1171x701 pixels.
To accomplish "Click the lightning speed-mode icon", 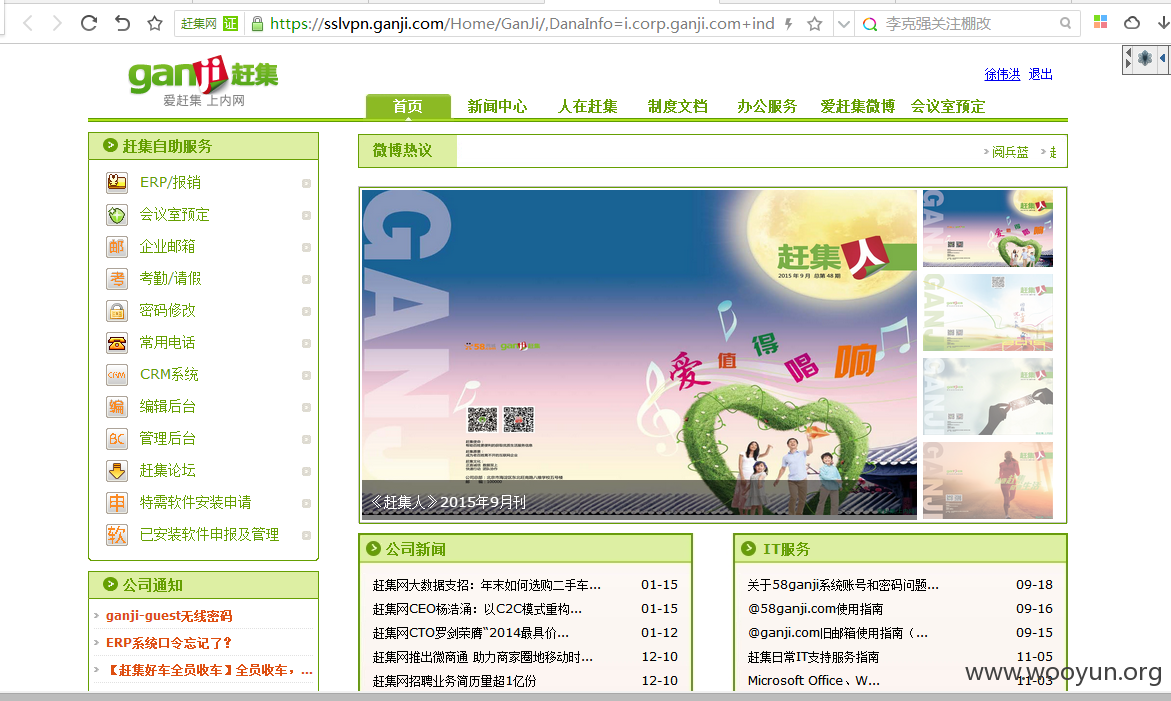I will 789,24.
